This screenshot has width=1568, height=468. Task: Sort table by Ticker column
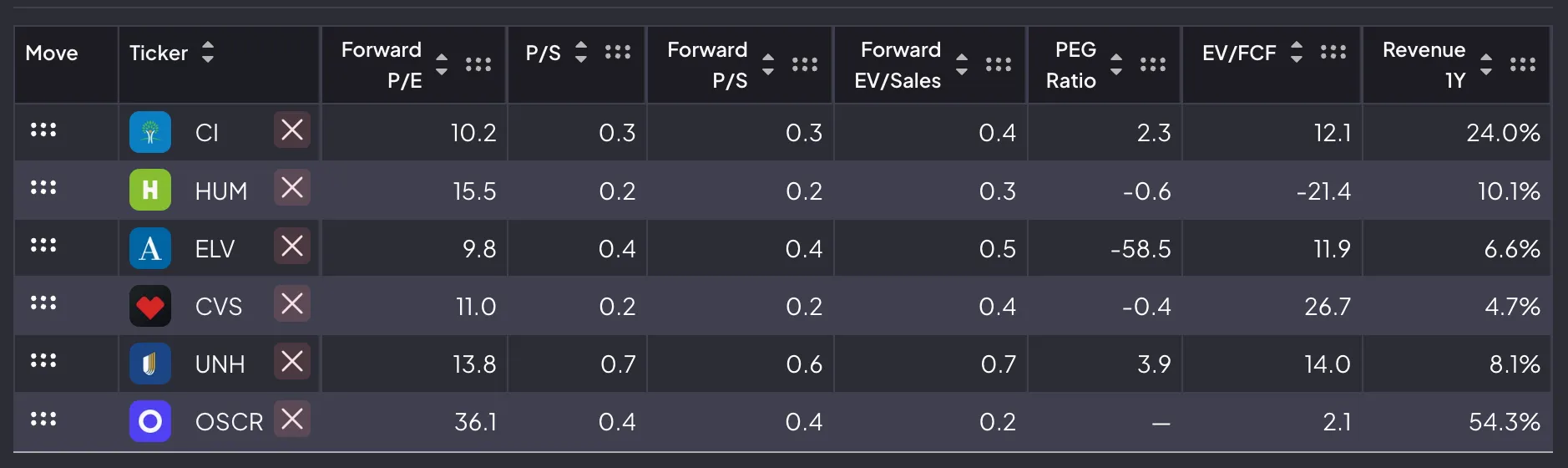(208, 52)
